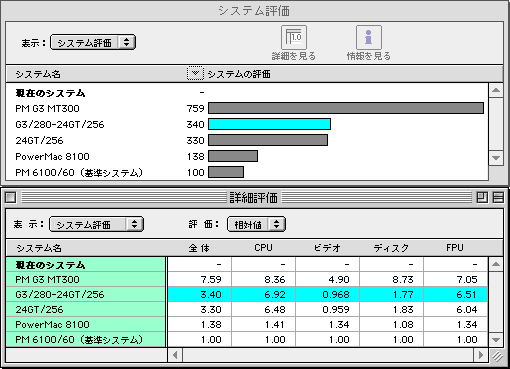This screenshot has width=510, height=369.
Task: Open the 評価 相対値 dropdown
Action: coord(256,224)
